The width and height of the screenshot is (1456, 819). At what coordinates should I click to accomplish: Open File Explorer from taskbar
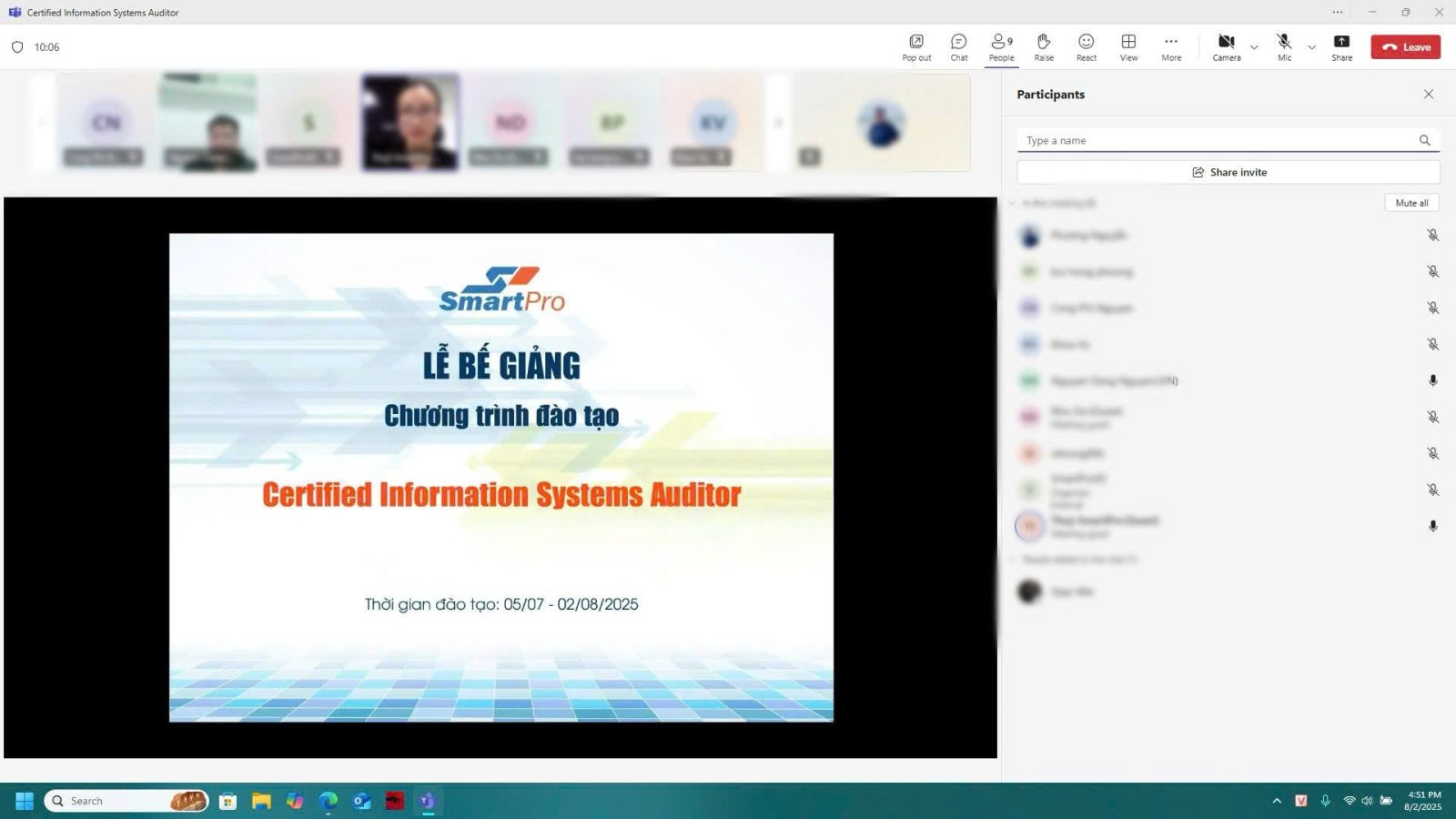pos(261,801)
